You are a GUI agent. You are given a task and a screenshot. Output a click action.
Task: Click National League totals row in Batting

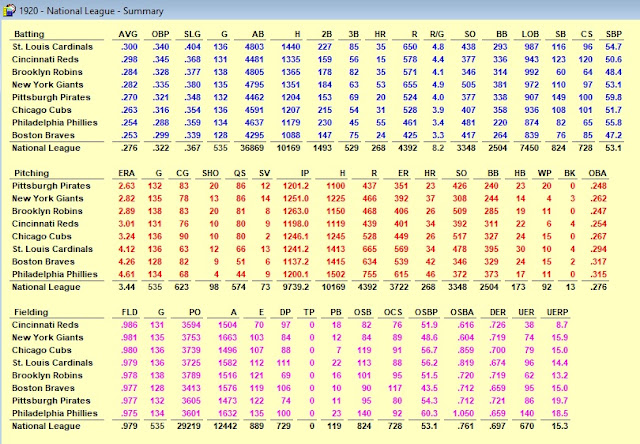pos(317,148)
